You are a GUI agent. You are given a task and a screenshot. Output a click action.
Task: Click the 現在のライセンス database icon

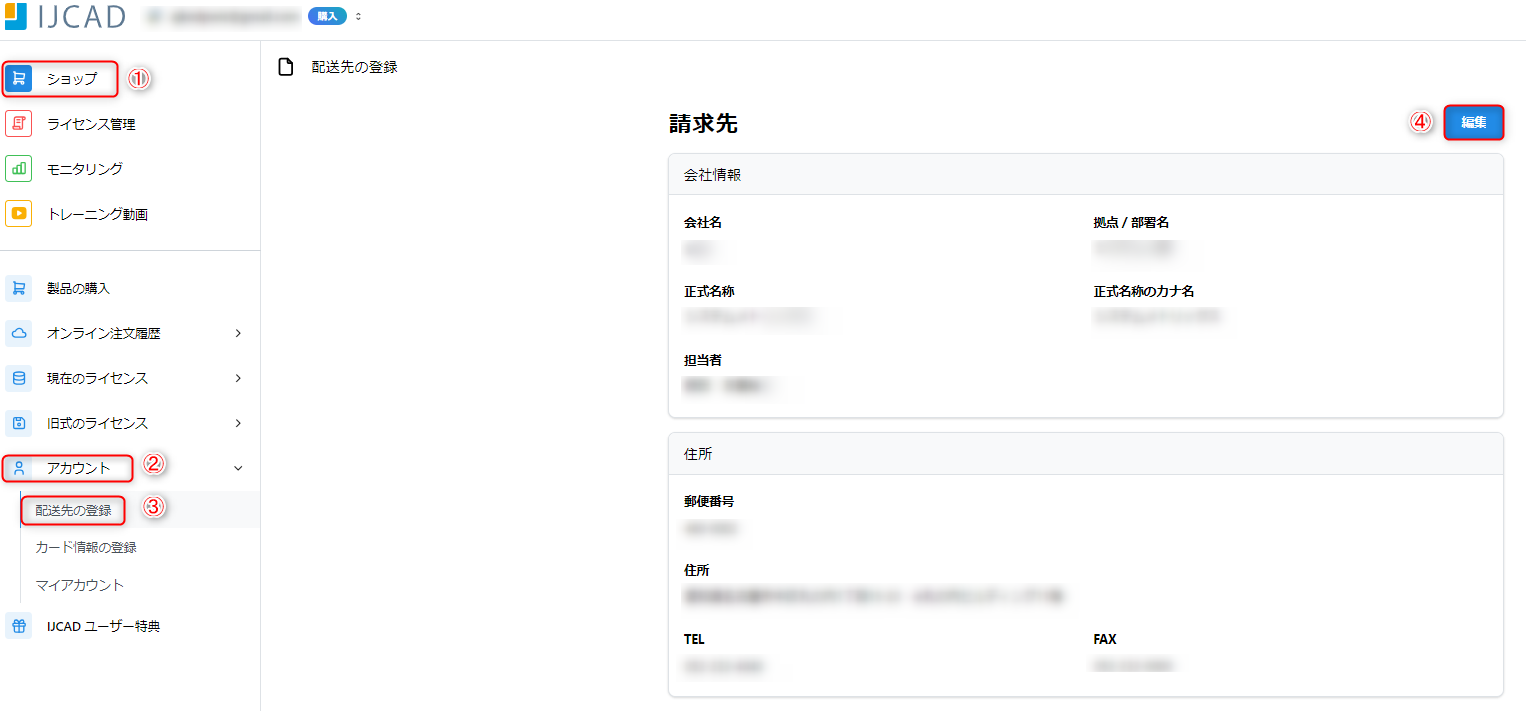point(19,378)
